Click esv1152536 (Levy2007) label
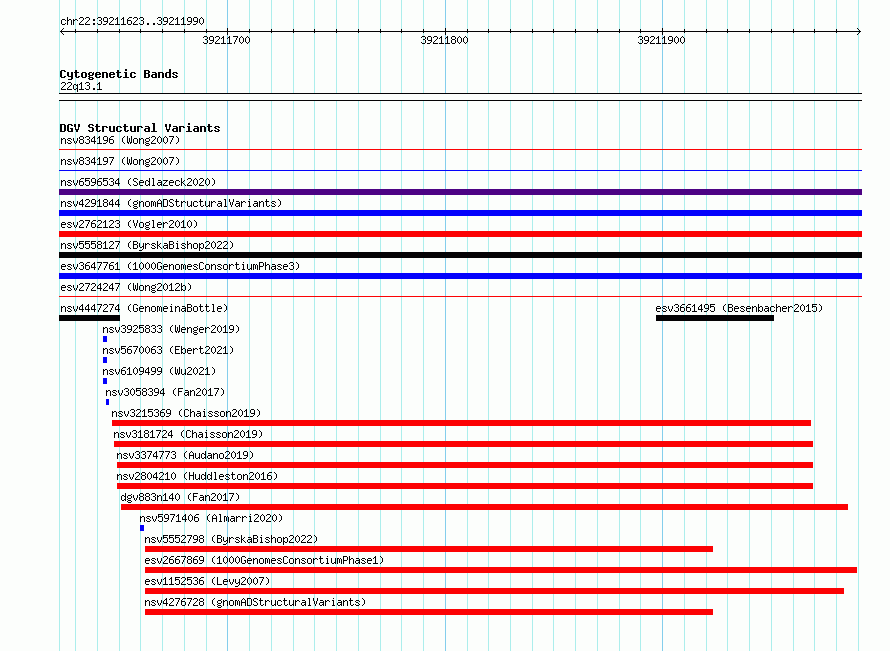 click(x=207, y=581)
